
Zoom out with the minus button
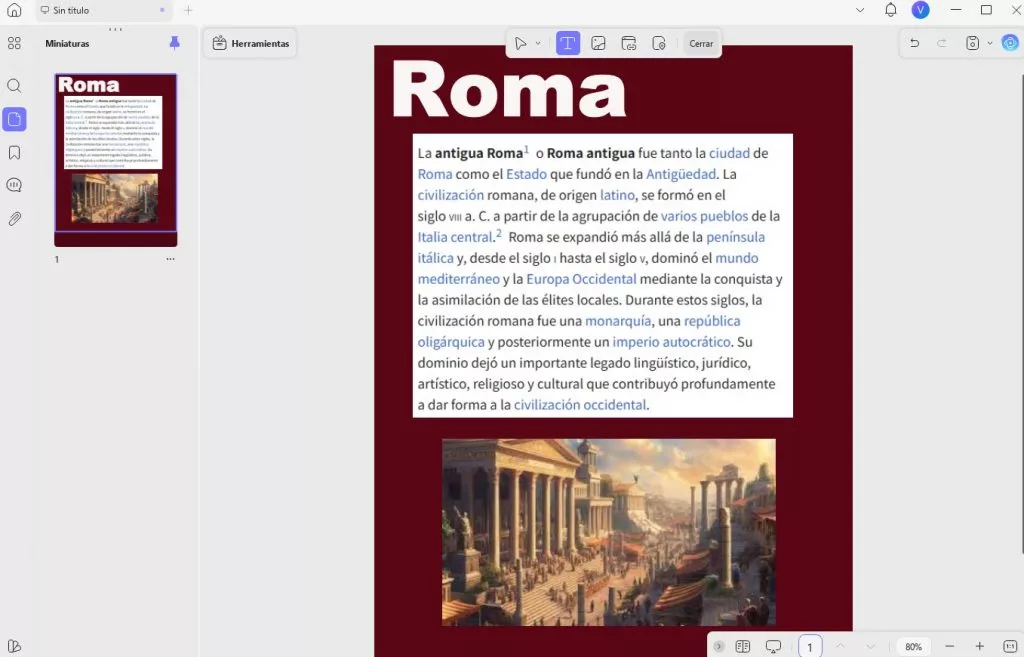pos(950,647)
